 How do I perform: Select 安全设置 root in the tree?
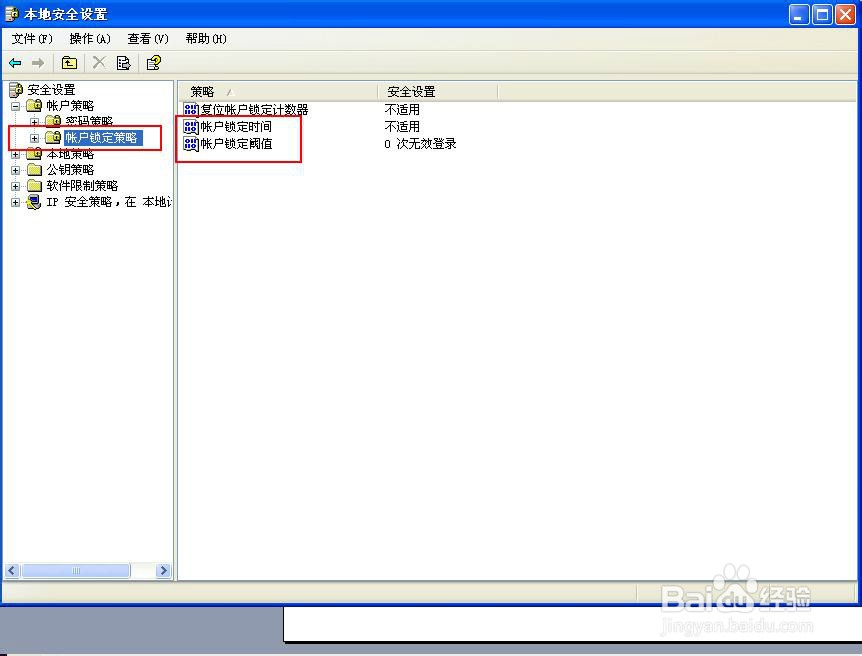[x=52, y=90]
